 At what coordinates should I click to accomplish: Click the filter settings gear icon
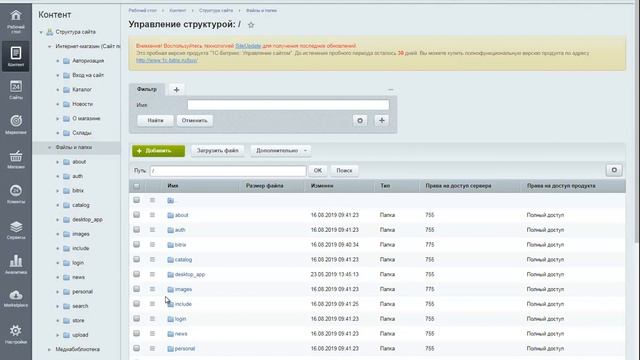coord(360,120)
